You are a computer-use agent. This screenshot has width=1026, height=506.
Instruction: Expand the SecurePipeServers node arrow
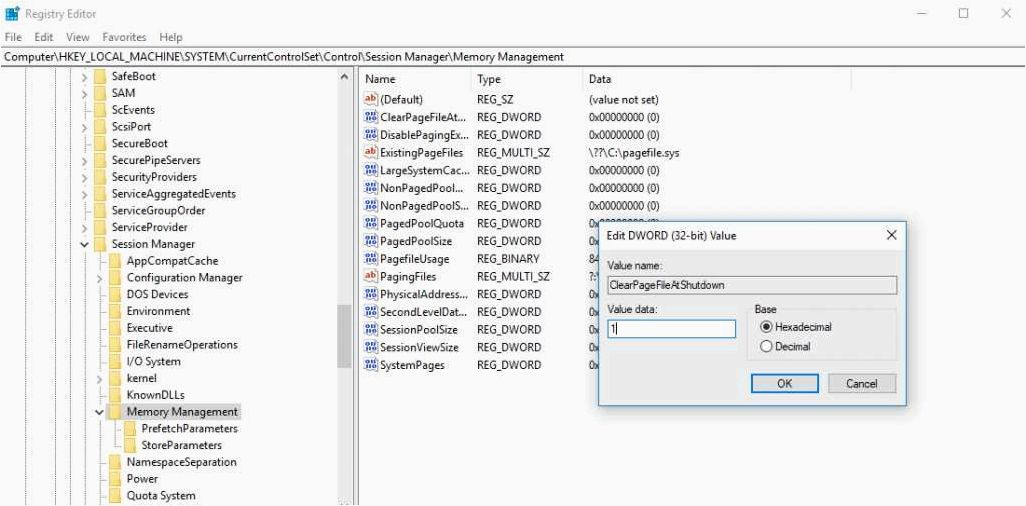pyautogui.click(x=84, y=160)
